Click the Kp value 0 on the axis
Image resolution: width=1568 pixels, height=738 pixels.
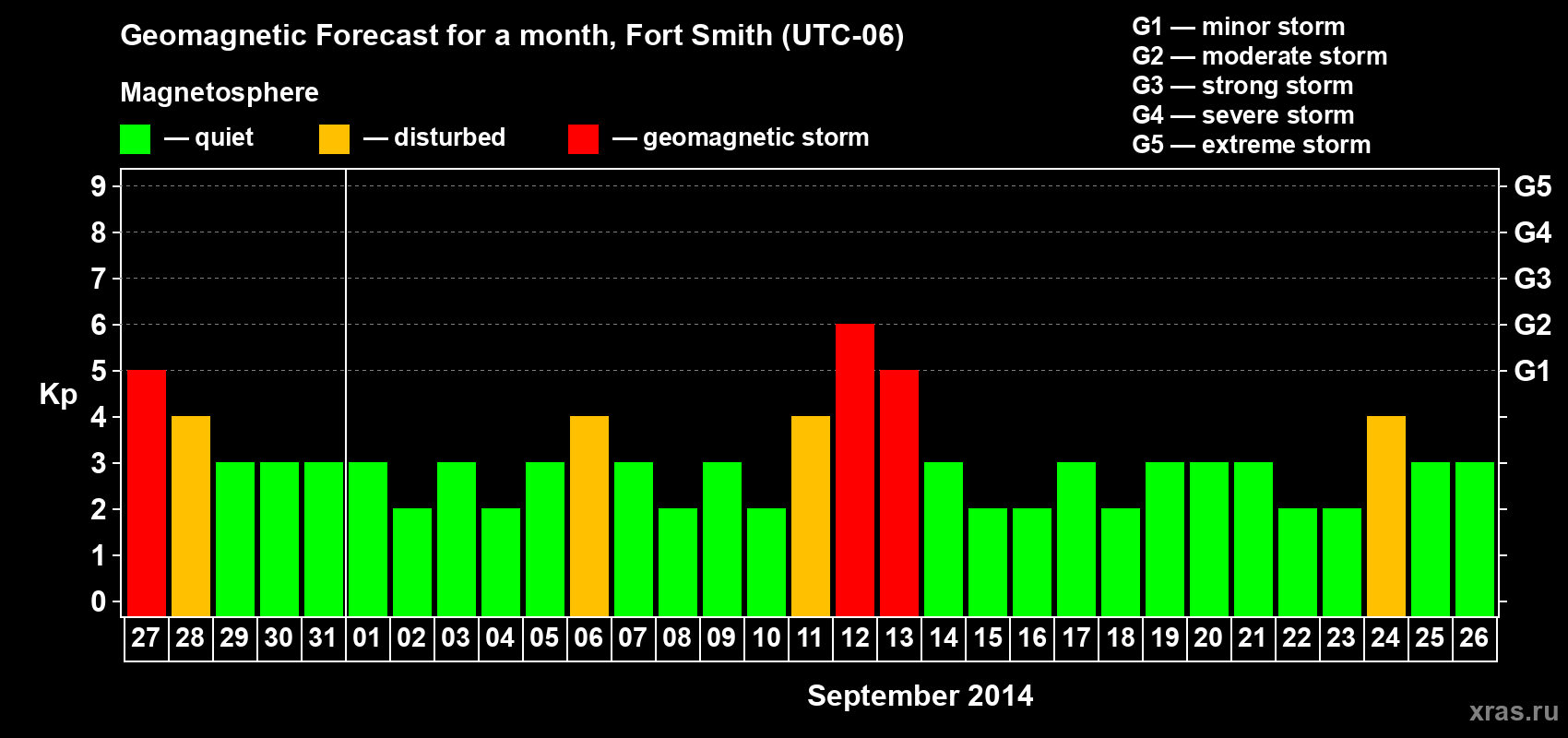coord(99,601)
